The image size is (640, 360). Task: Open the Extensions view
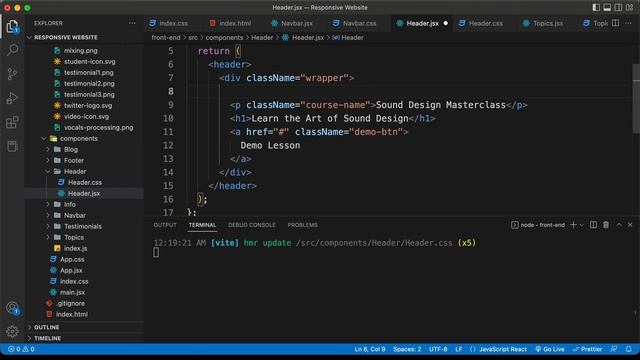(x=12, y=122)
